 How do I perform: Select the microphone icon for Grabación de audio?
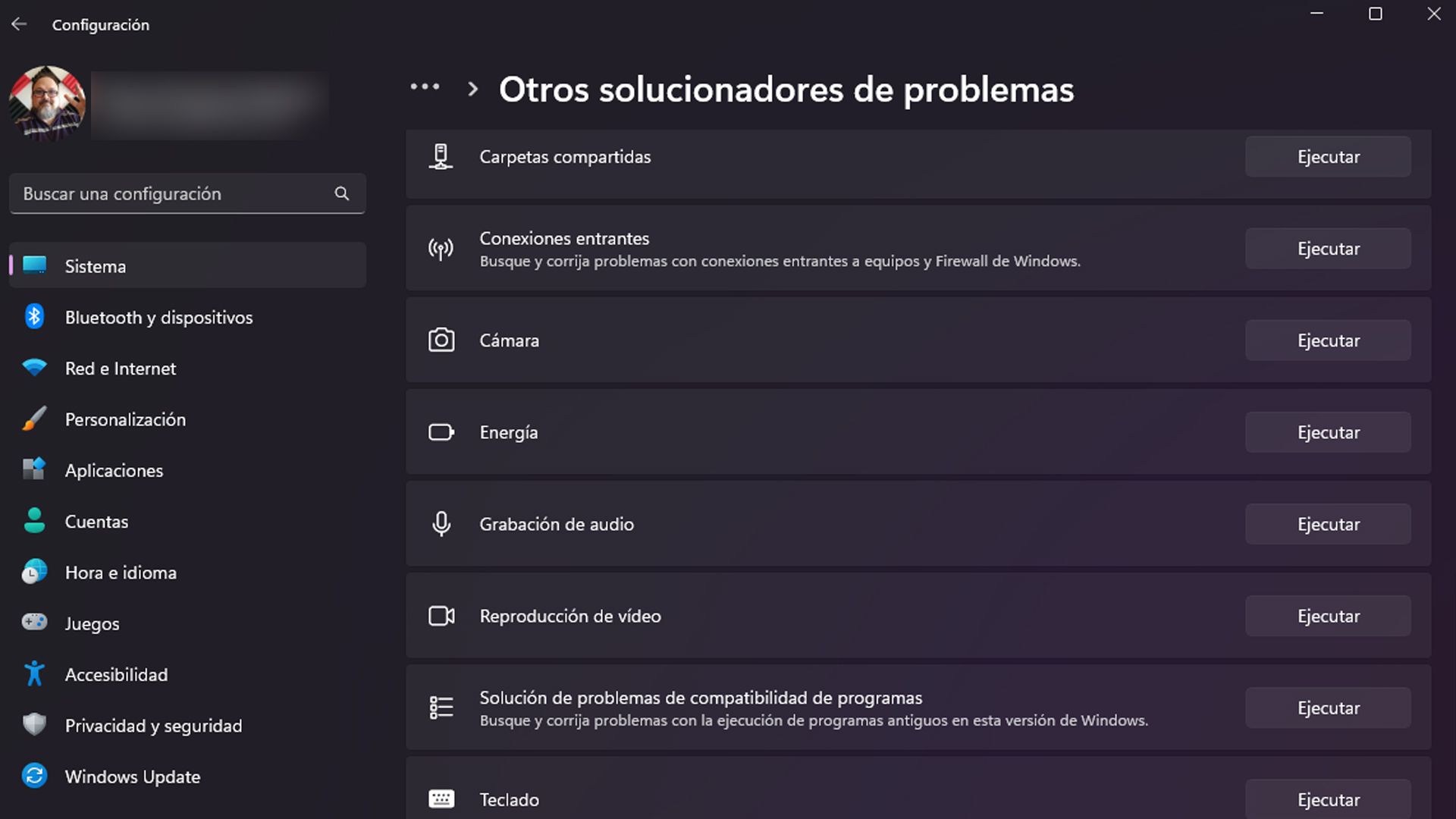(441, 523)
